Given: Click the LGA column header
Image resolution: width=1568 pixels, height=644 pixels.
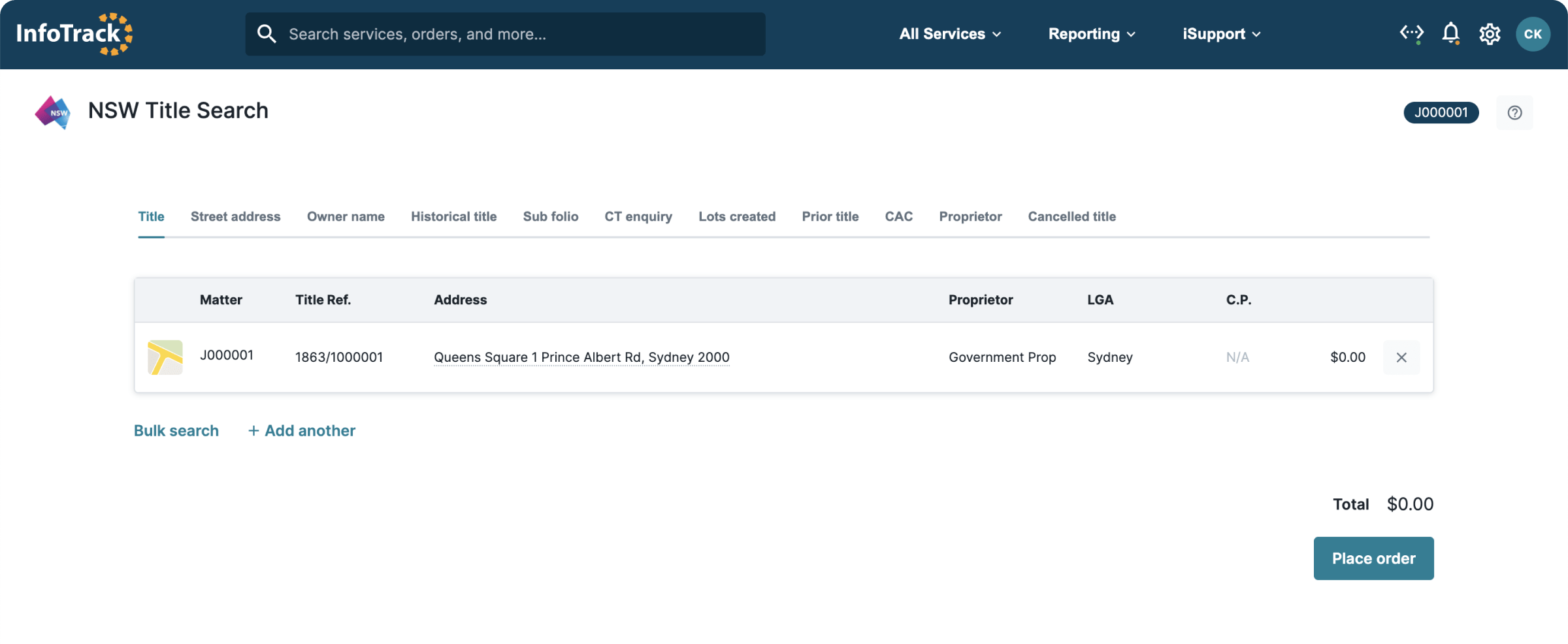Looking at the screenshot, I should pos(1100,300).
